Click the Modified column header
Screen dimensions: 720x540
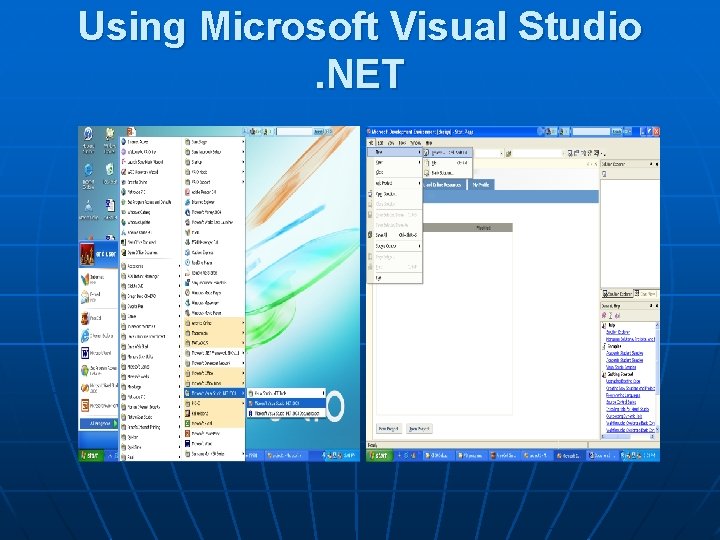click(x=483, y=228)
